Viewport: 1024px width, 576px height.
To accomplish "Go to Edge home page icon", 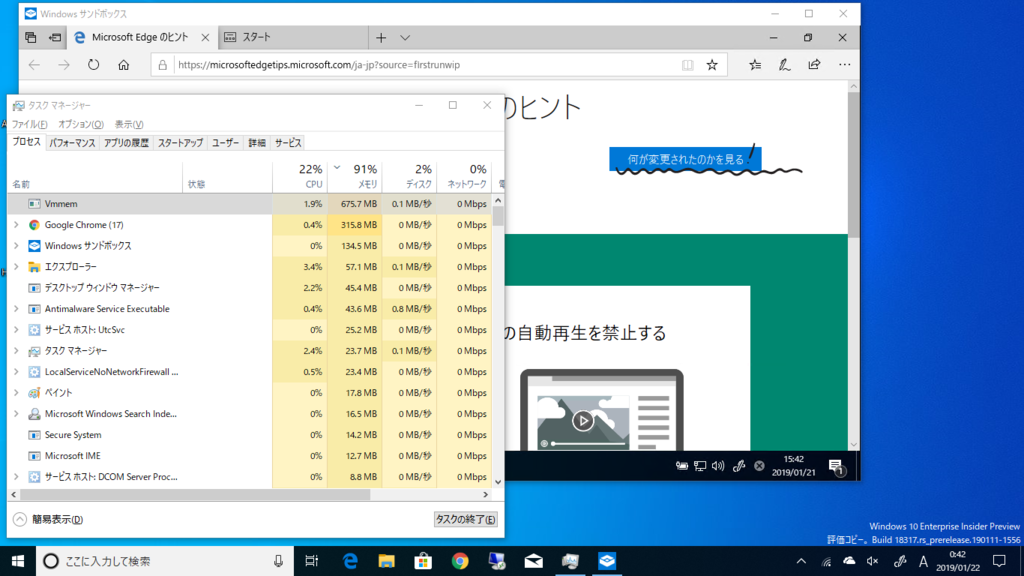I will [x=123, y=65].
